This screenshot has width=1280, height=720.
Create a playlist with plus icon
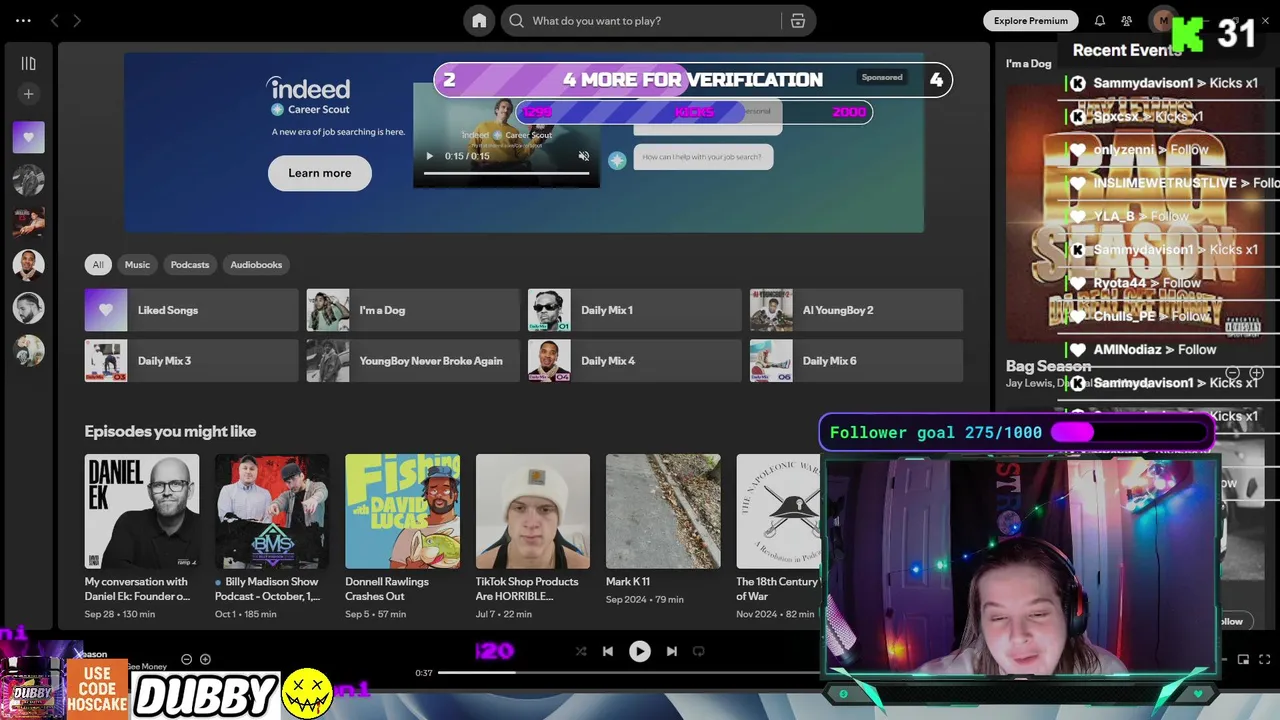[28, 94]
